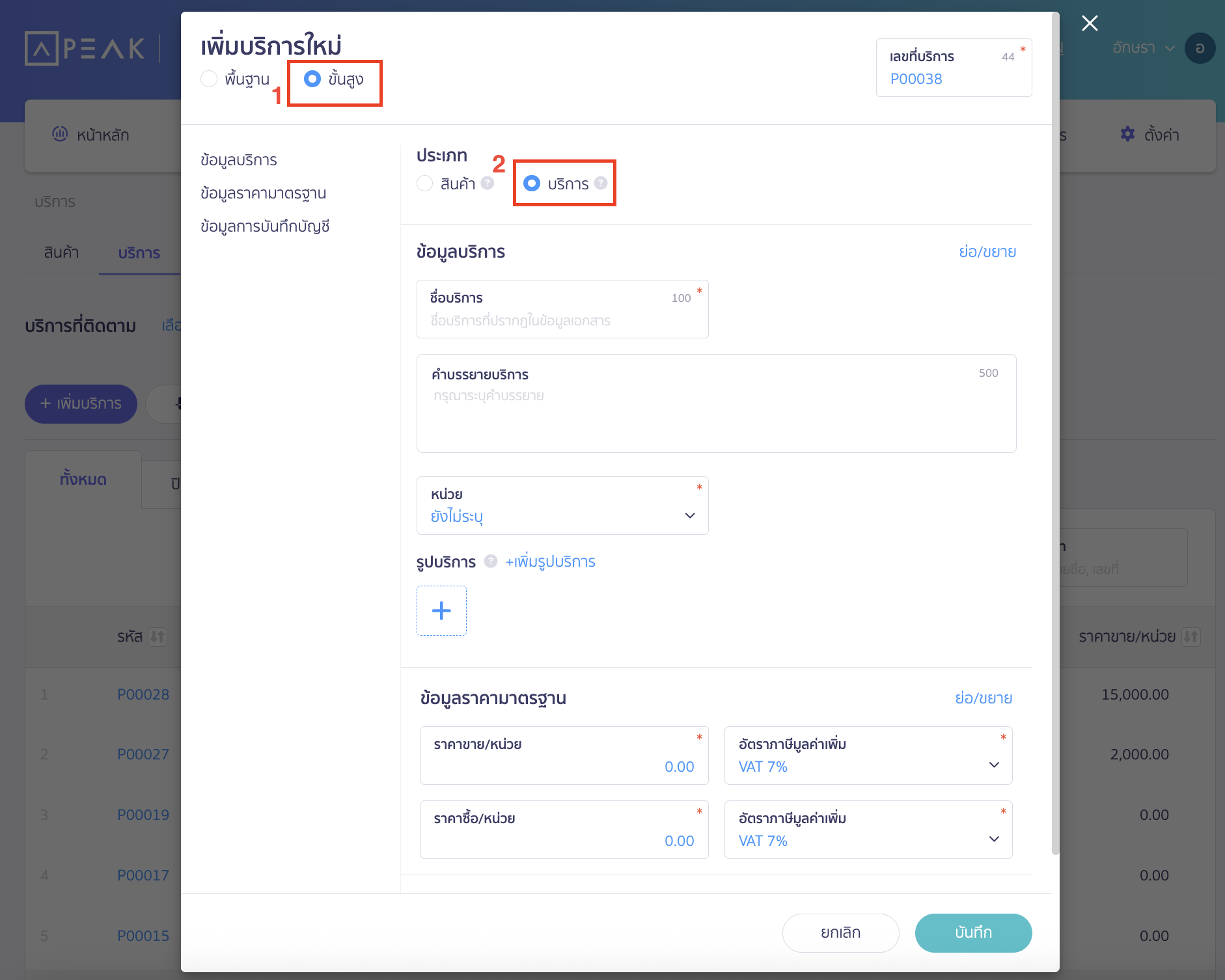Click the plus icon to add service image
This screenshot has height=980, width=1225.
point(441,610)
